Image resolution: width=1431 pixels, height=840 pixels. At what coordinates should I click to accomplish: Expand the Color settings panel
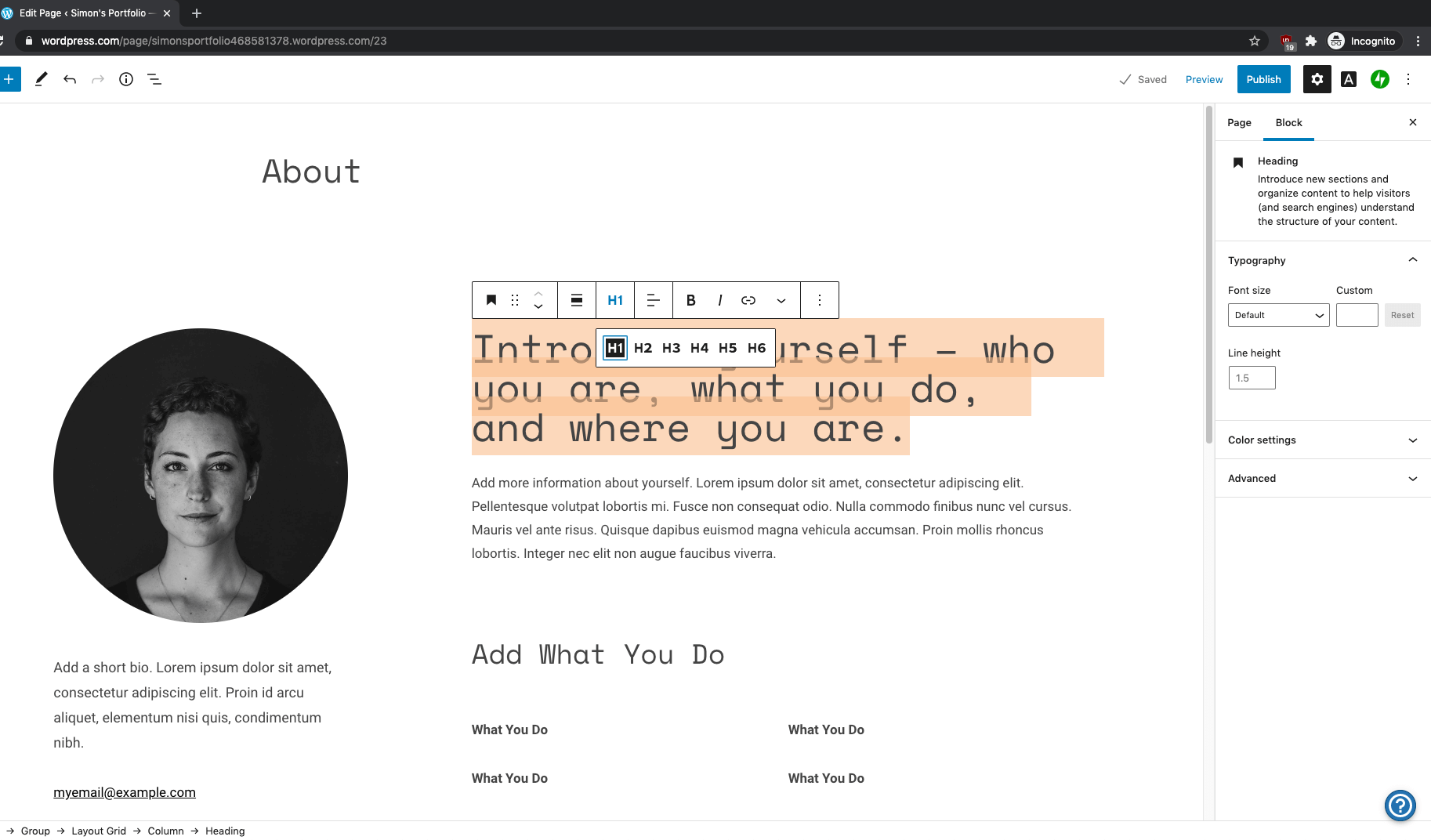[1323, 440]
